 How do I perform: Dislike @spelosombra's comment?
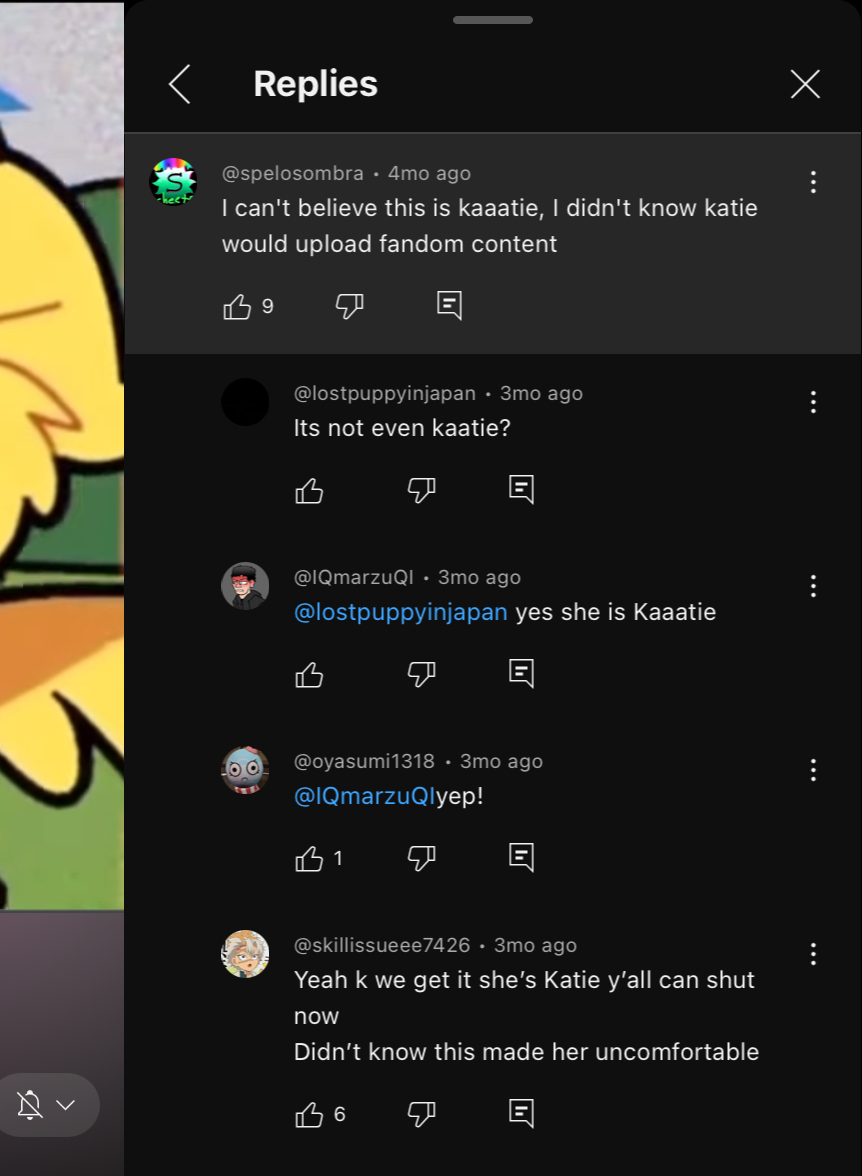pos(350,306)
